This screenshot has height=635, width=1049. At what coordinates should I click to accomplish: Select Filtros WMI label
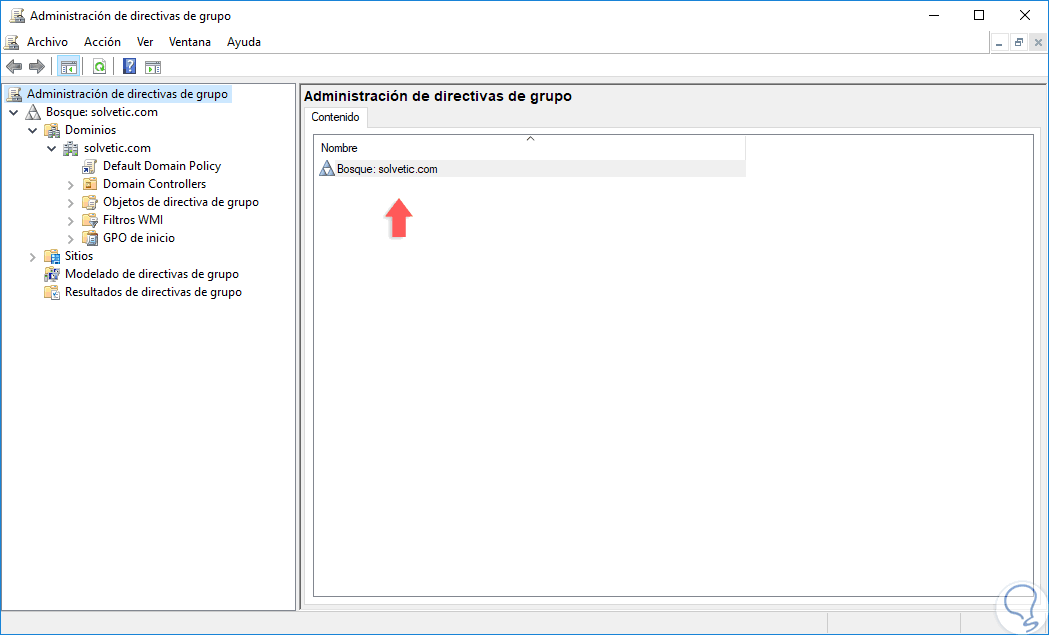[x=133, y=220]
